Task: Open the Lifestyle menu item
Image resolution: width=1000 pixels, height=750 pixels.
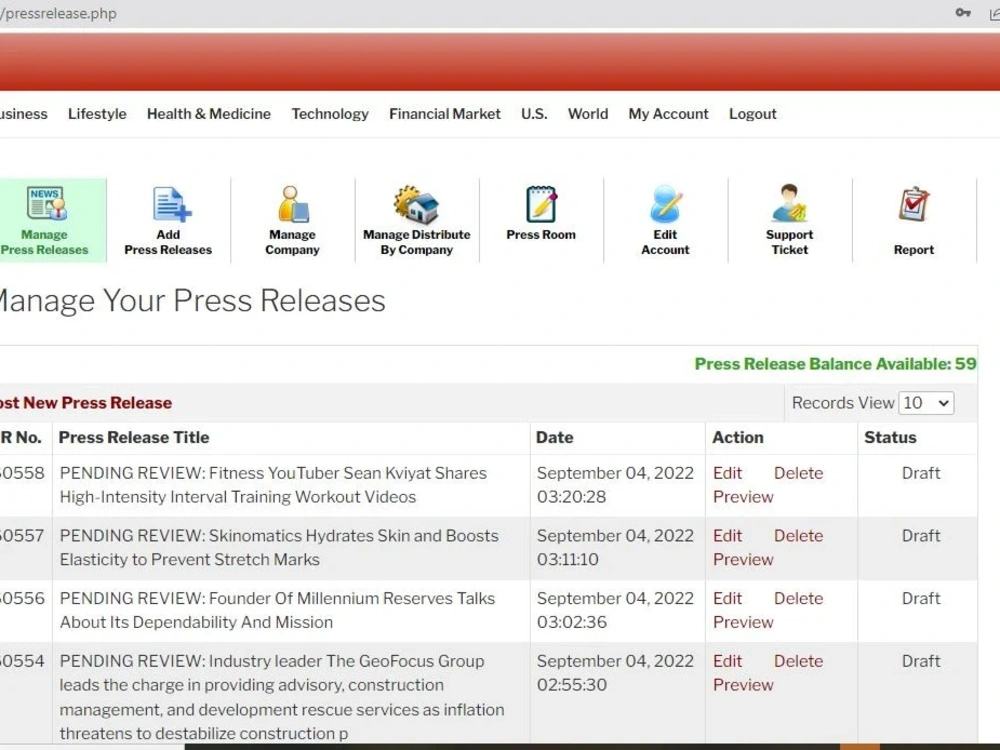Action: click(x=97, y=114)
